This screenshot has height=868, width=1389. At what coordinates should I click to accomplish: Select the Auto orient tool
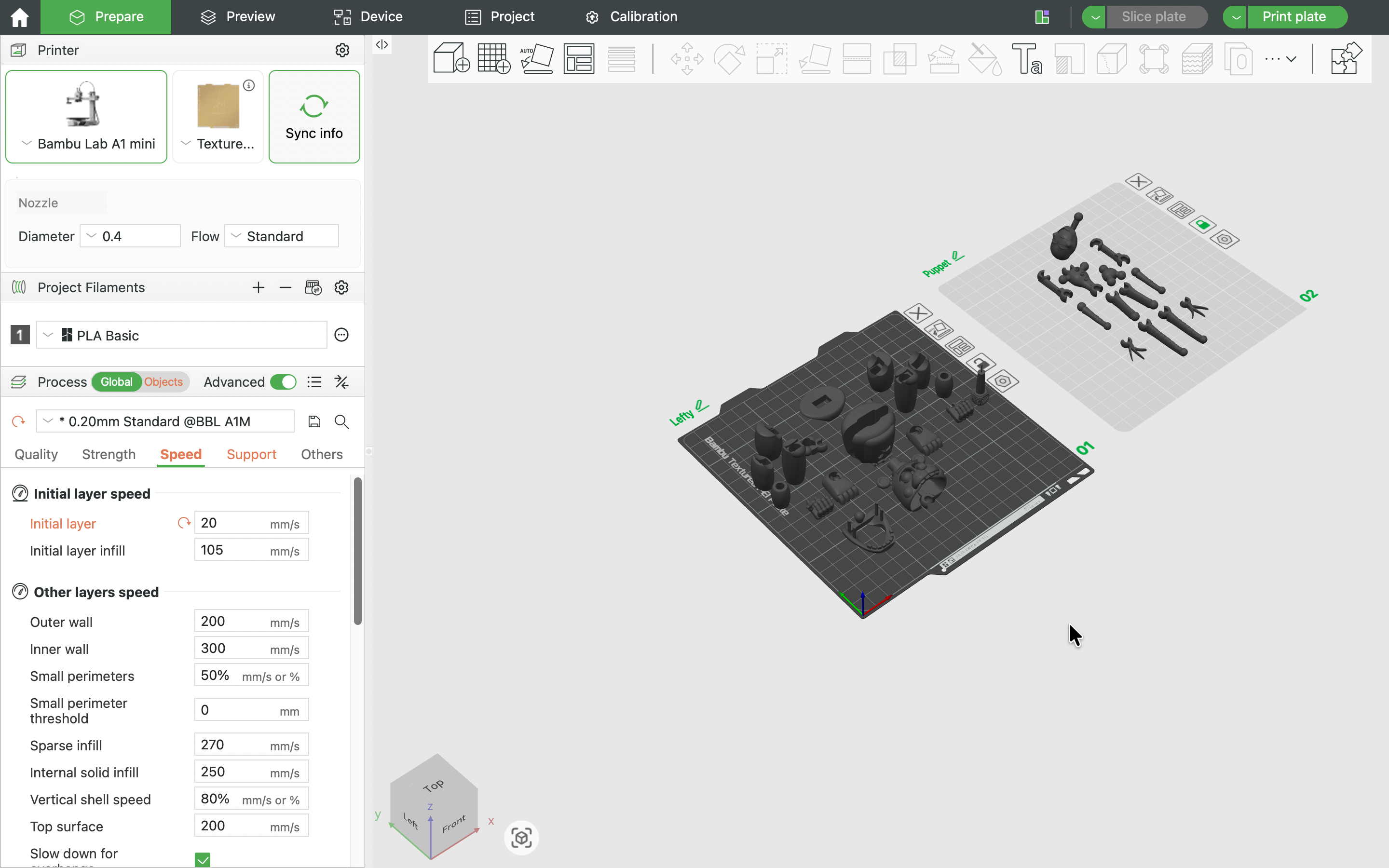click(537, 58)
